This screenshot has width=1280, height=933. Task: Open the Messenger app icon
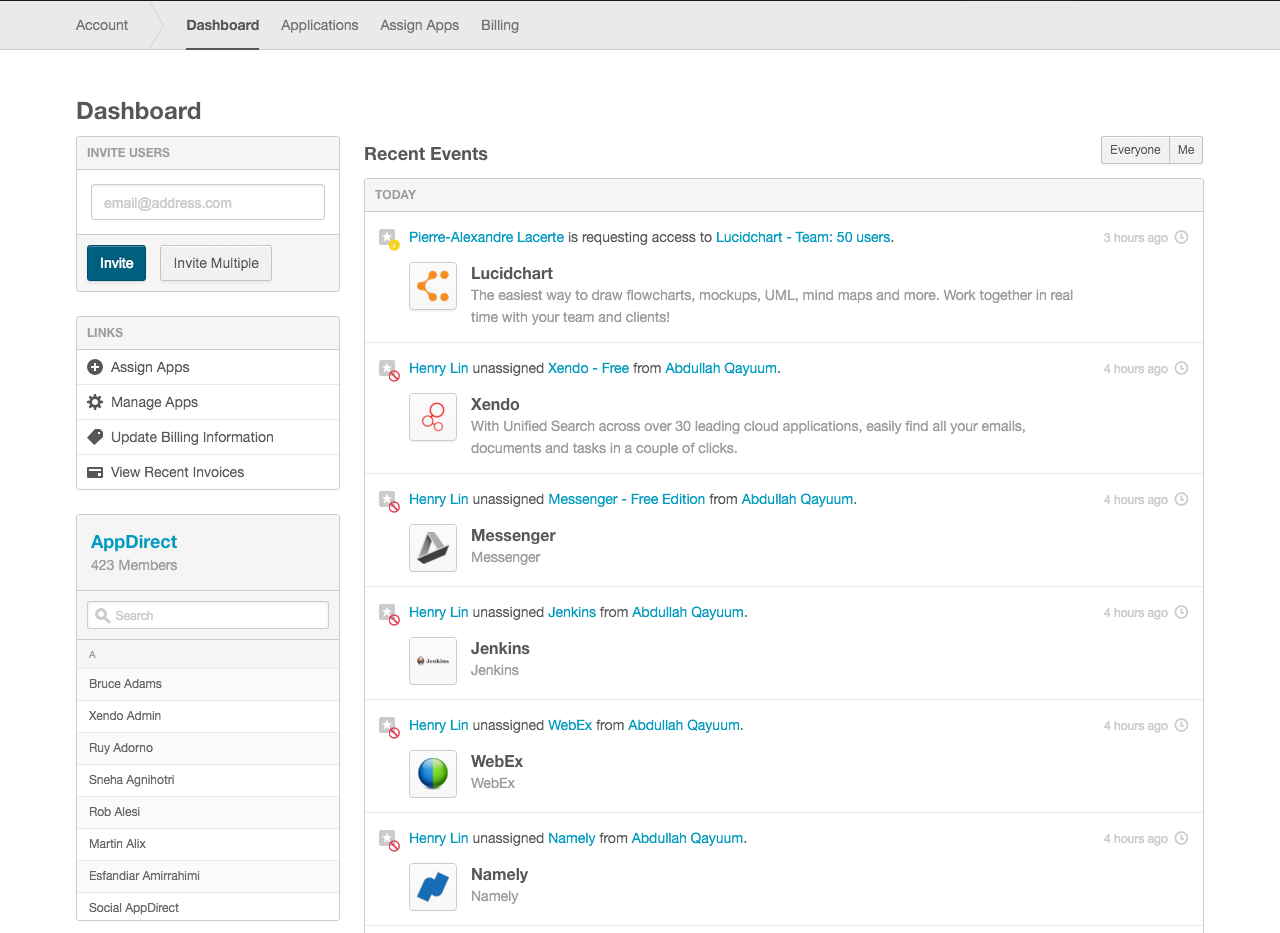coord(433,548)
